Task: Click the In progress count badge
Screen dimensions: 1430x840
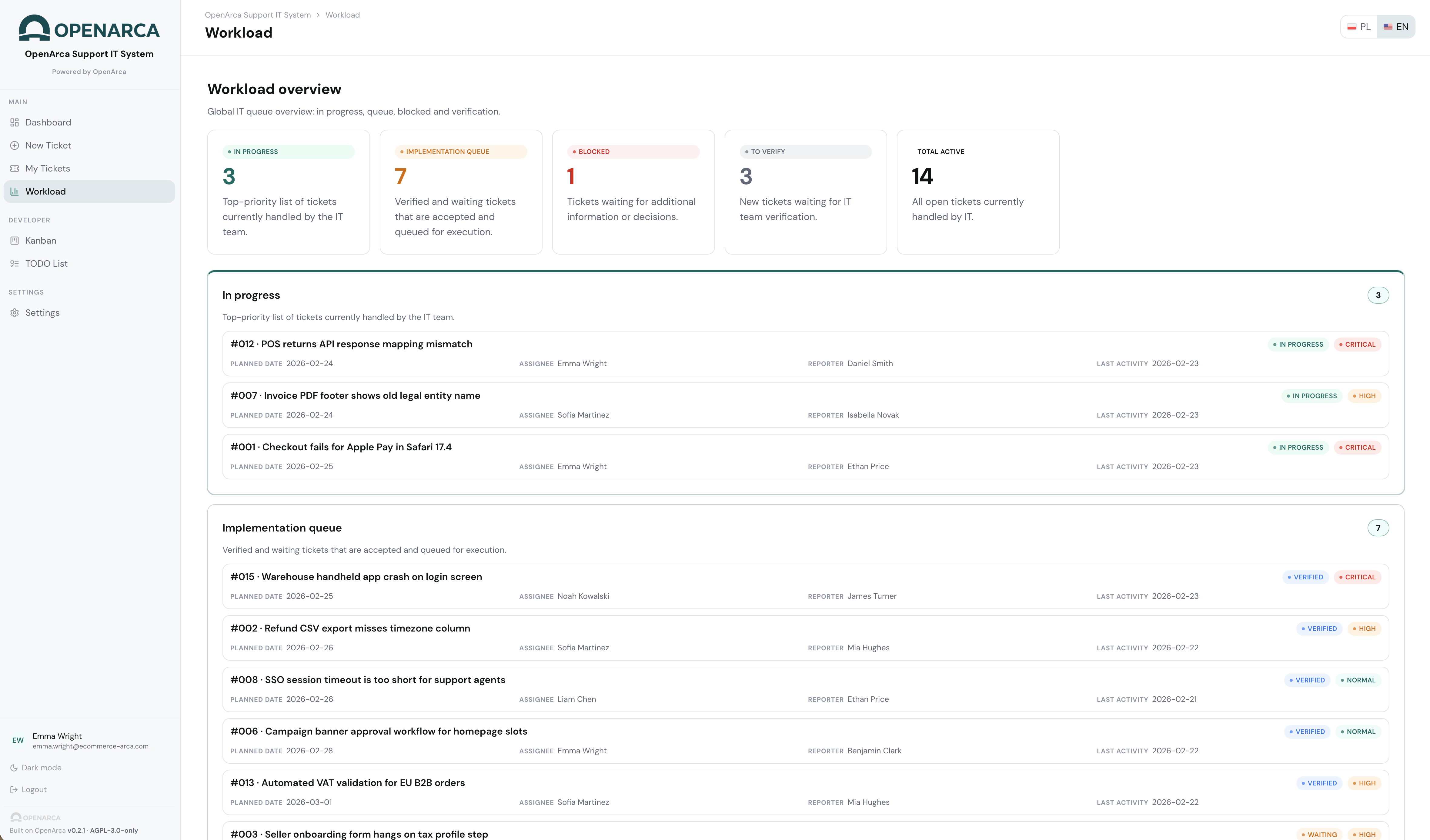Action: (1378, 295)
